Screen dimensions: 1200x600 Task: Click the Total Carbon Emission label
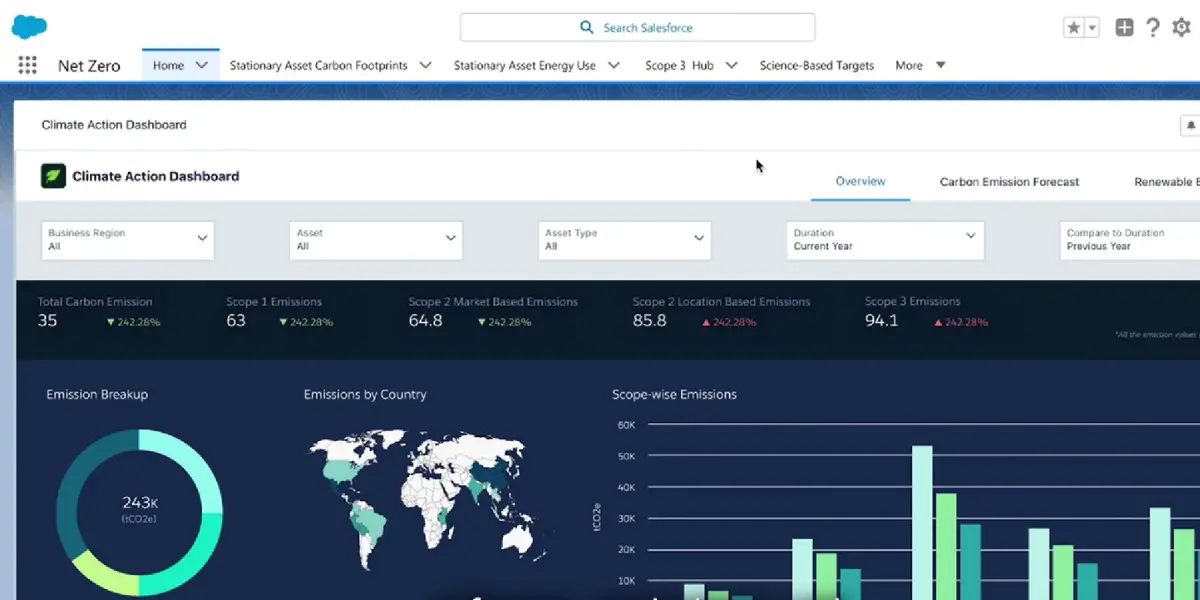(x=95, y=301)
